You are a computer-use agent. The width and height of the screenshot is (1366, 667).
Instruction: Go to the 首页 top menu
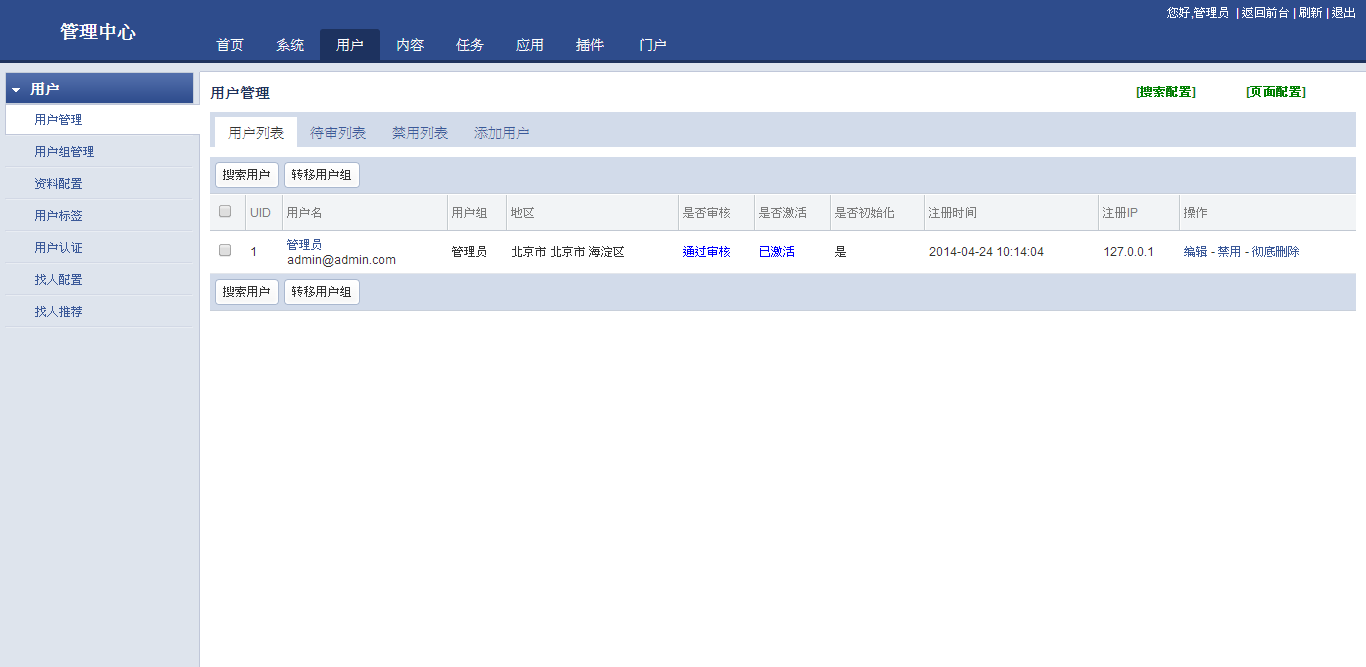(230, 45)
